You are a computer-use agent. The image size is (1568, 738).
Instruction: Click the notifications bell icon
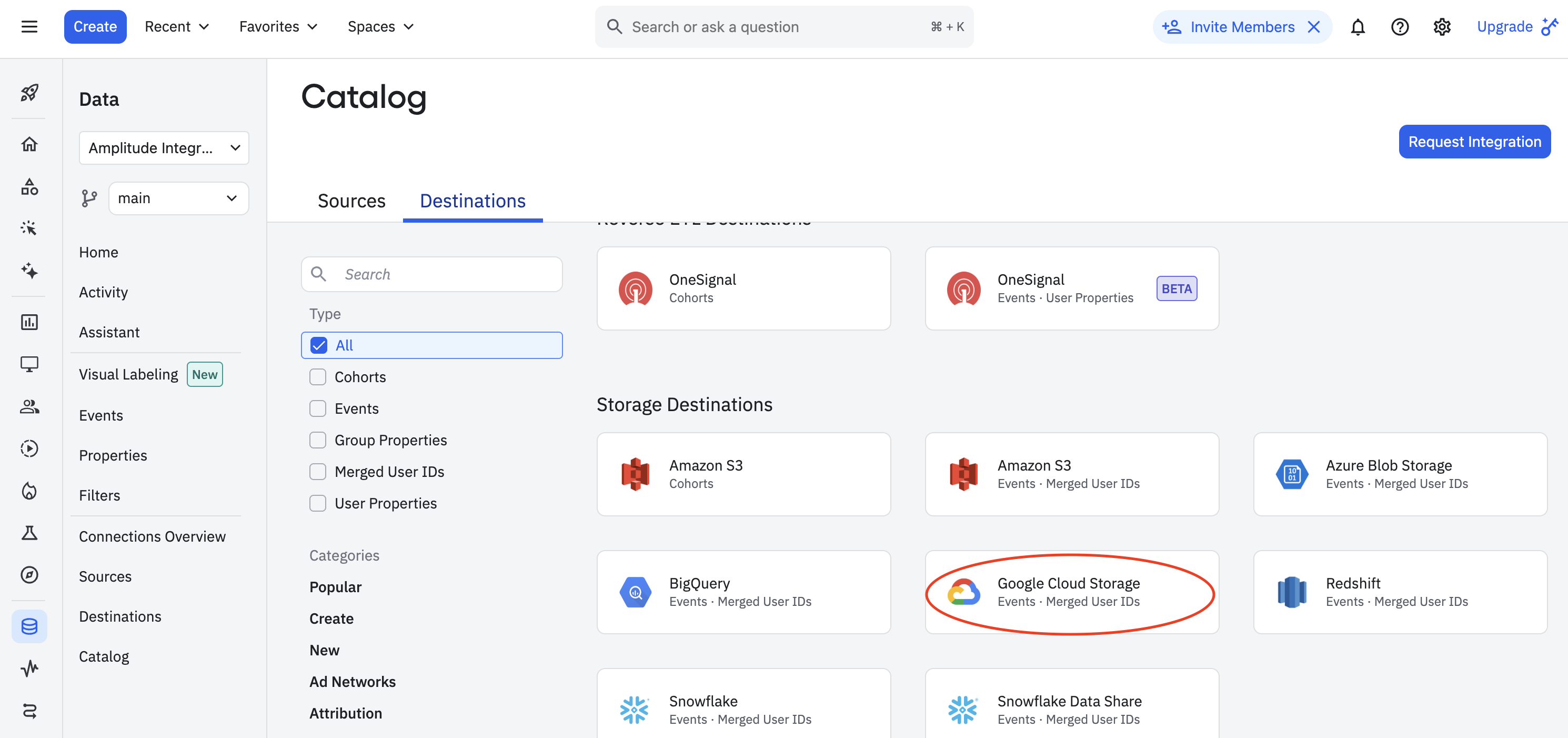click(x=1358, y=27)
